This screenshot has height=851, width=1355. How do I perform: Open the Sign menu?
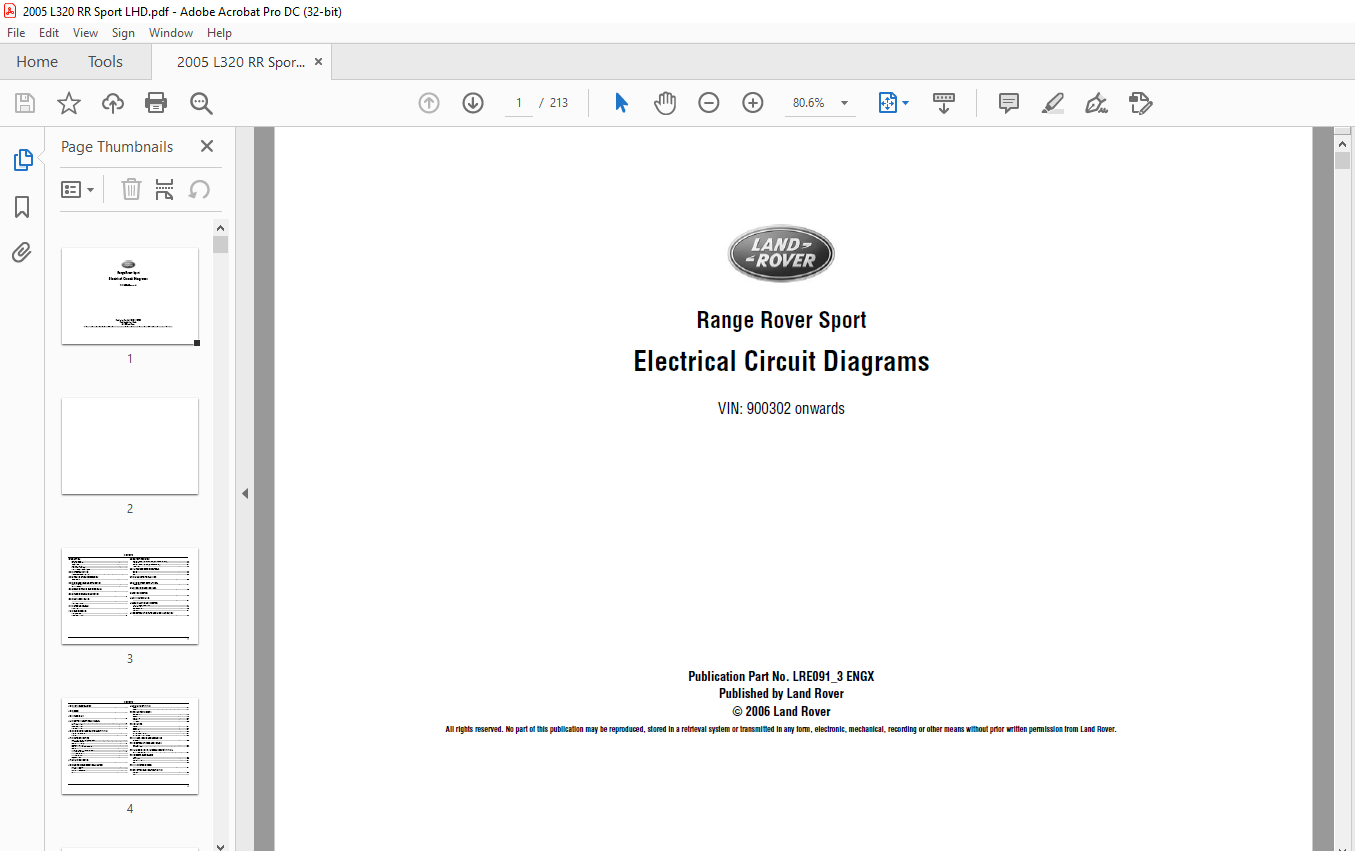point(123,33)
